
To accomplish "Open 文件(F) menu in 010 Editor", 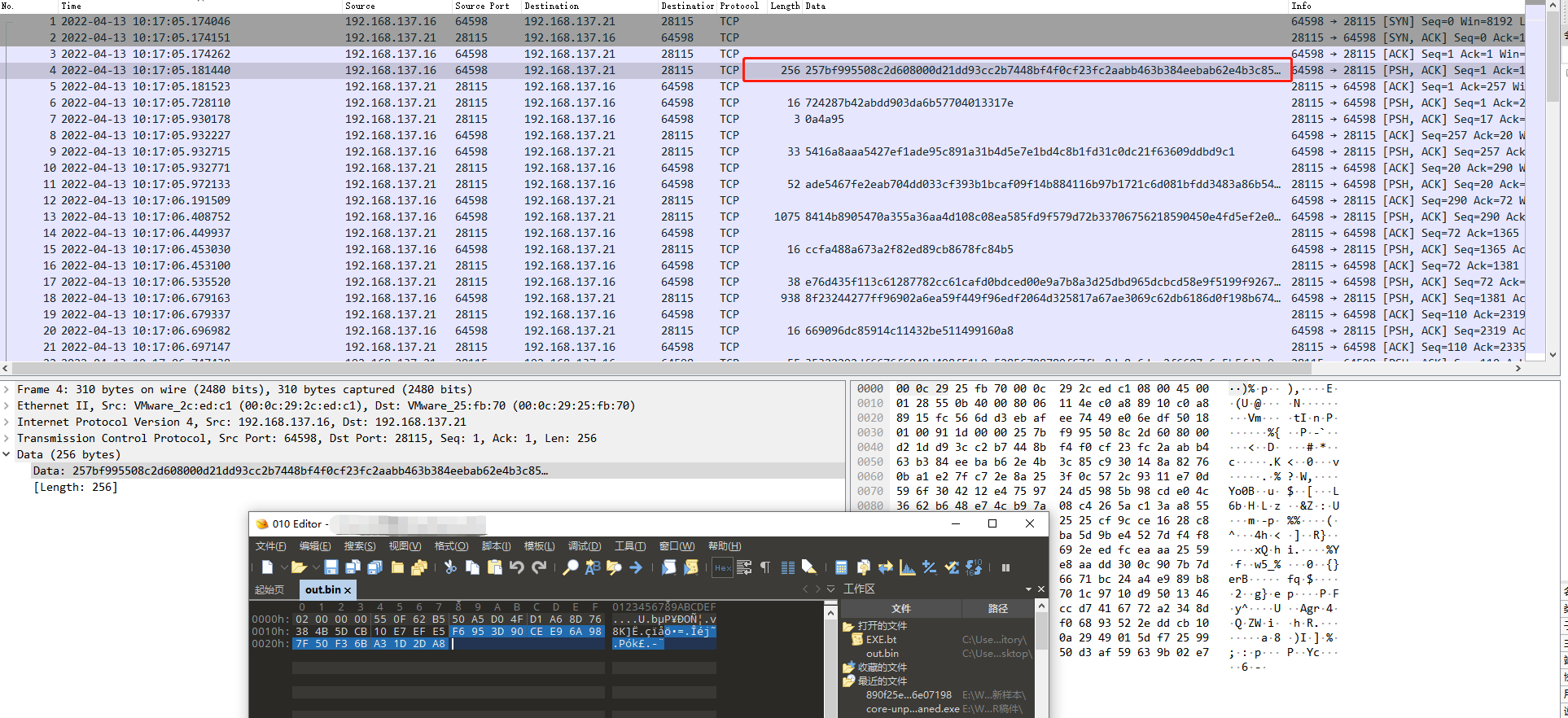I will pos(270,546).
